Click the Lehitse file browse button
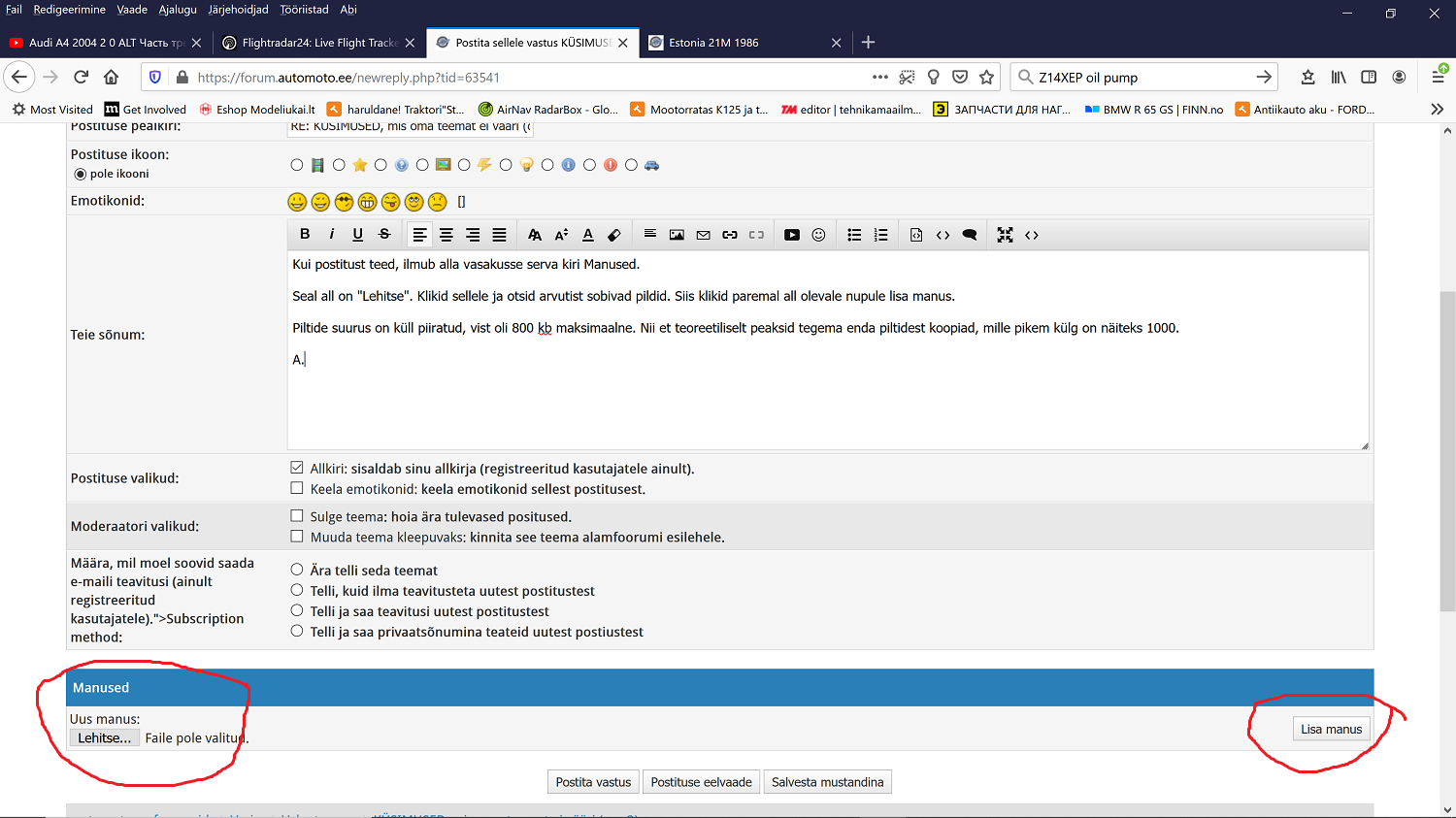Screen dimensions: 1456x818 (x=104, y=738)
